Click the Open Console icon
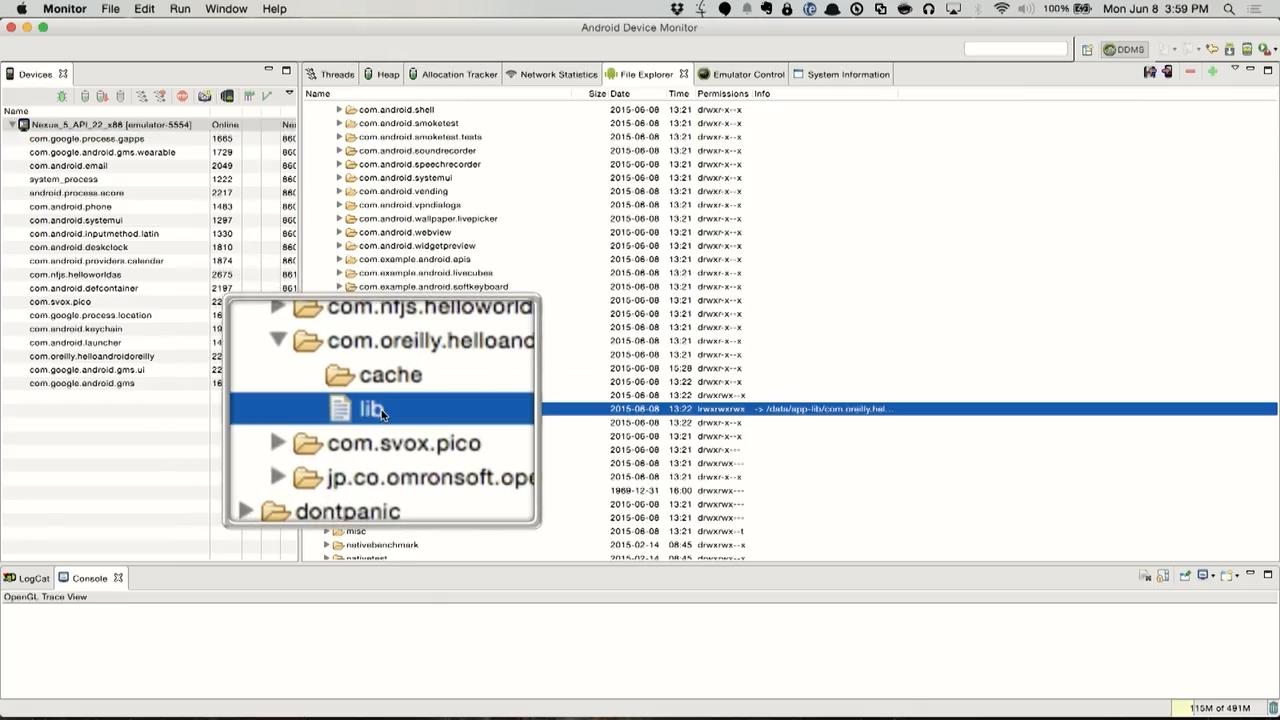 (1226, 576)
